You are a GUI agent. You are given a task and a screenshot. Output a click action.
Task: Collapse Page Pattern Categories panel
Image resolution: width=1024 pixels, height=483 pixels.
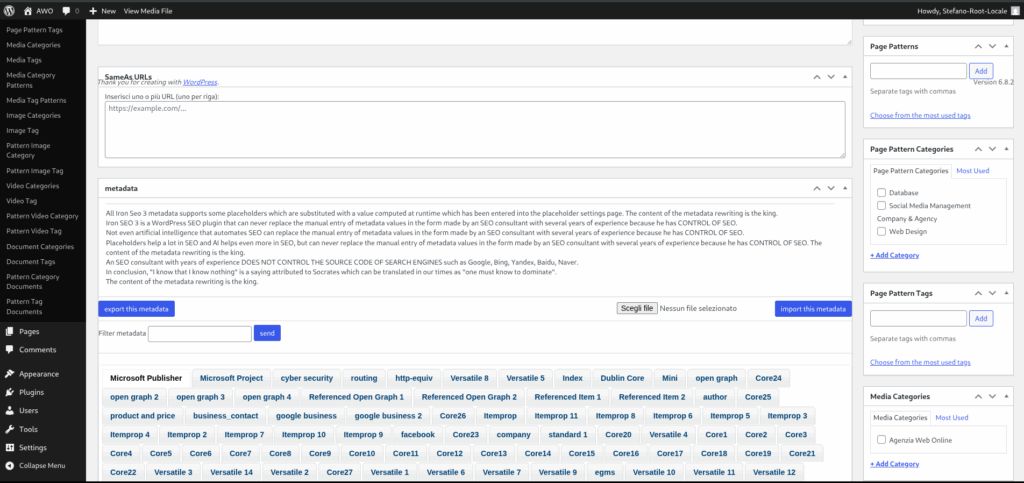click(x=1006, y=149)
